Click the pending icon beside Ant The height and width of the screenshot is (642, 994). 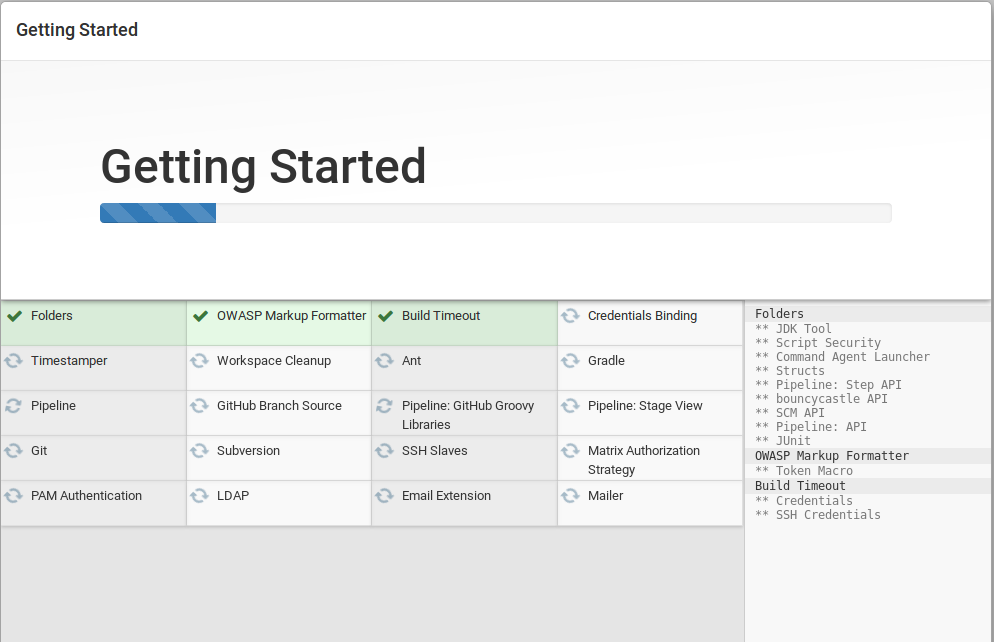click(385, 361)
